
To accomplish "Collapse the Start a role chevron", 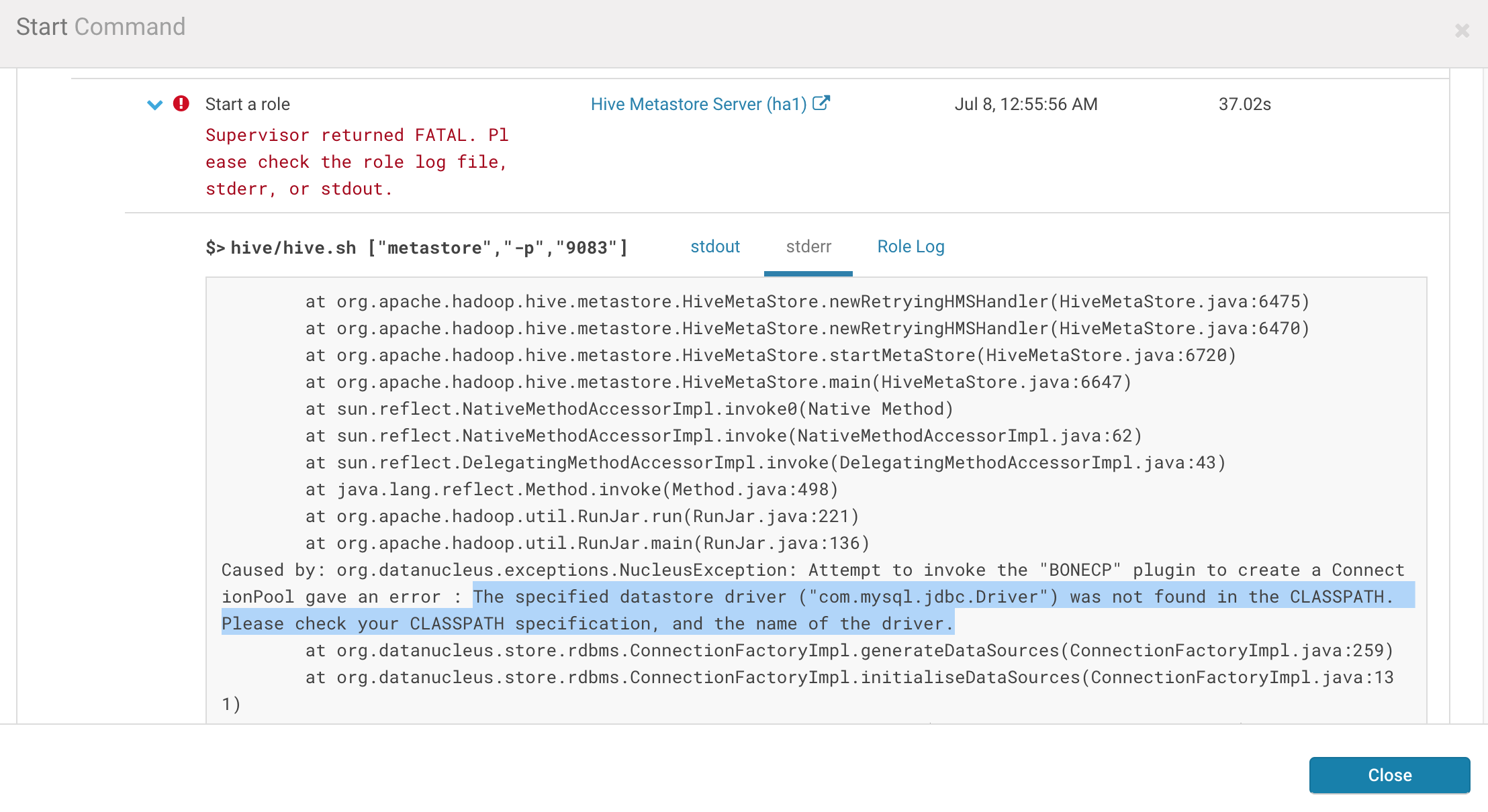I will coord(154,105).
